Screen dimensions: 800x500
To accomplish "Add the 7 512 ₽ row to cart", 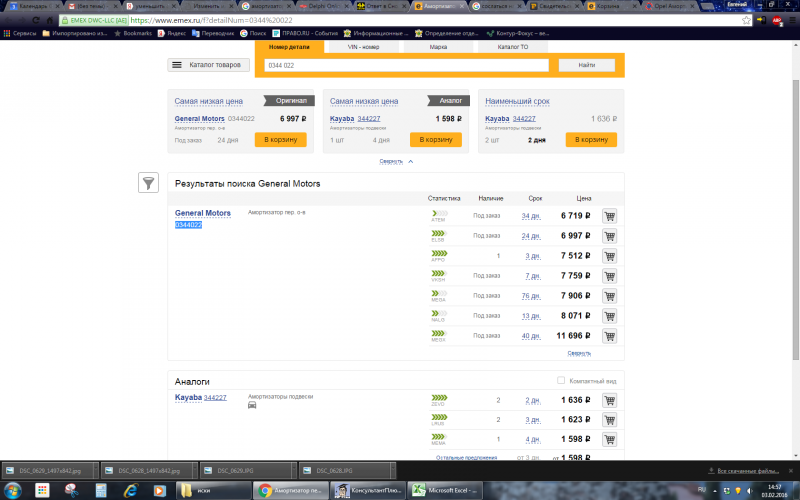I will click(x=609, y=256).
